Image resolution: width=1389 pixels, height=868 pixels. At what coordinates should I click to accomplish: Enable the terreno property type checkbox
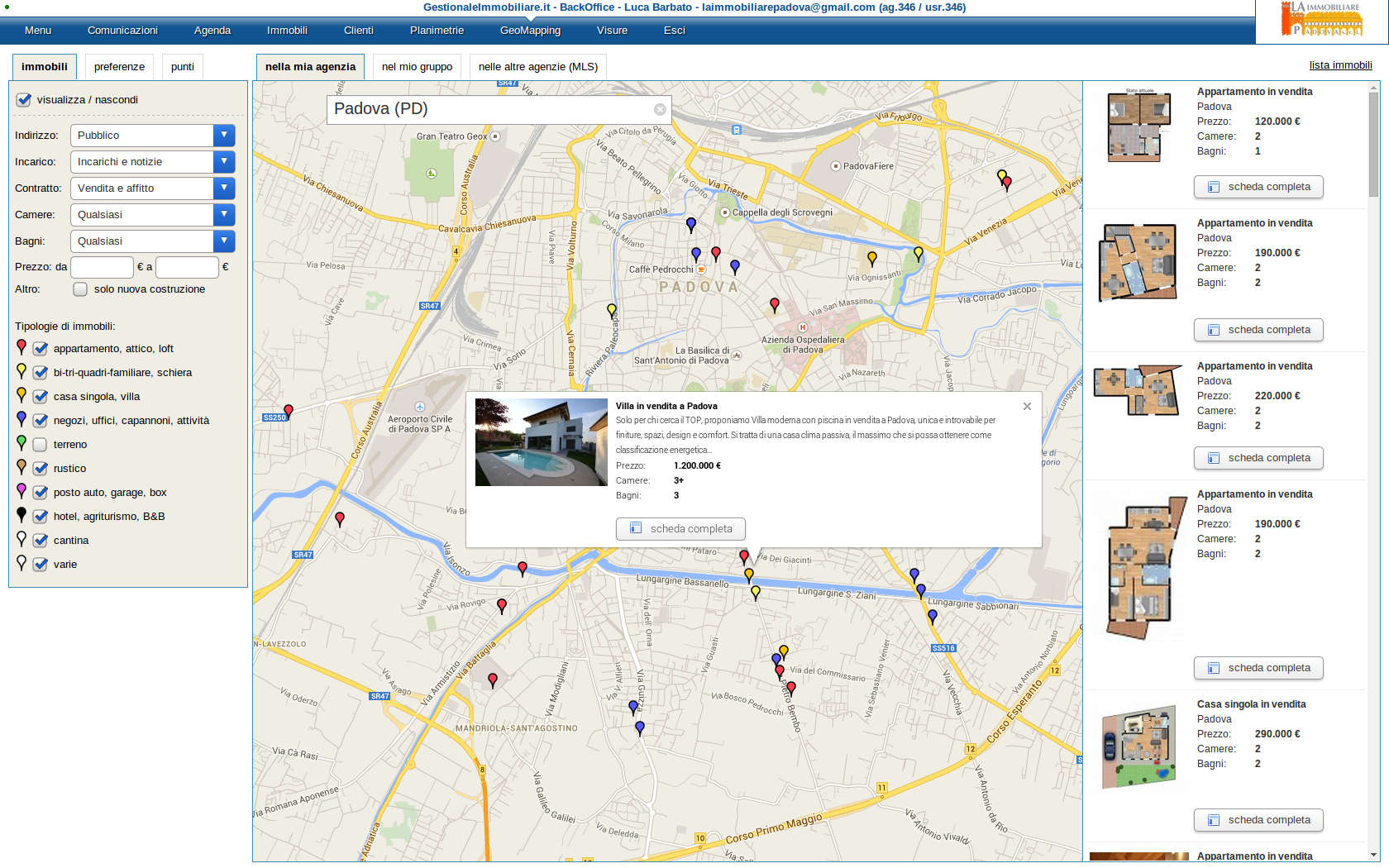(40, 445)
